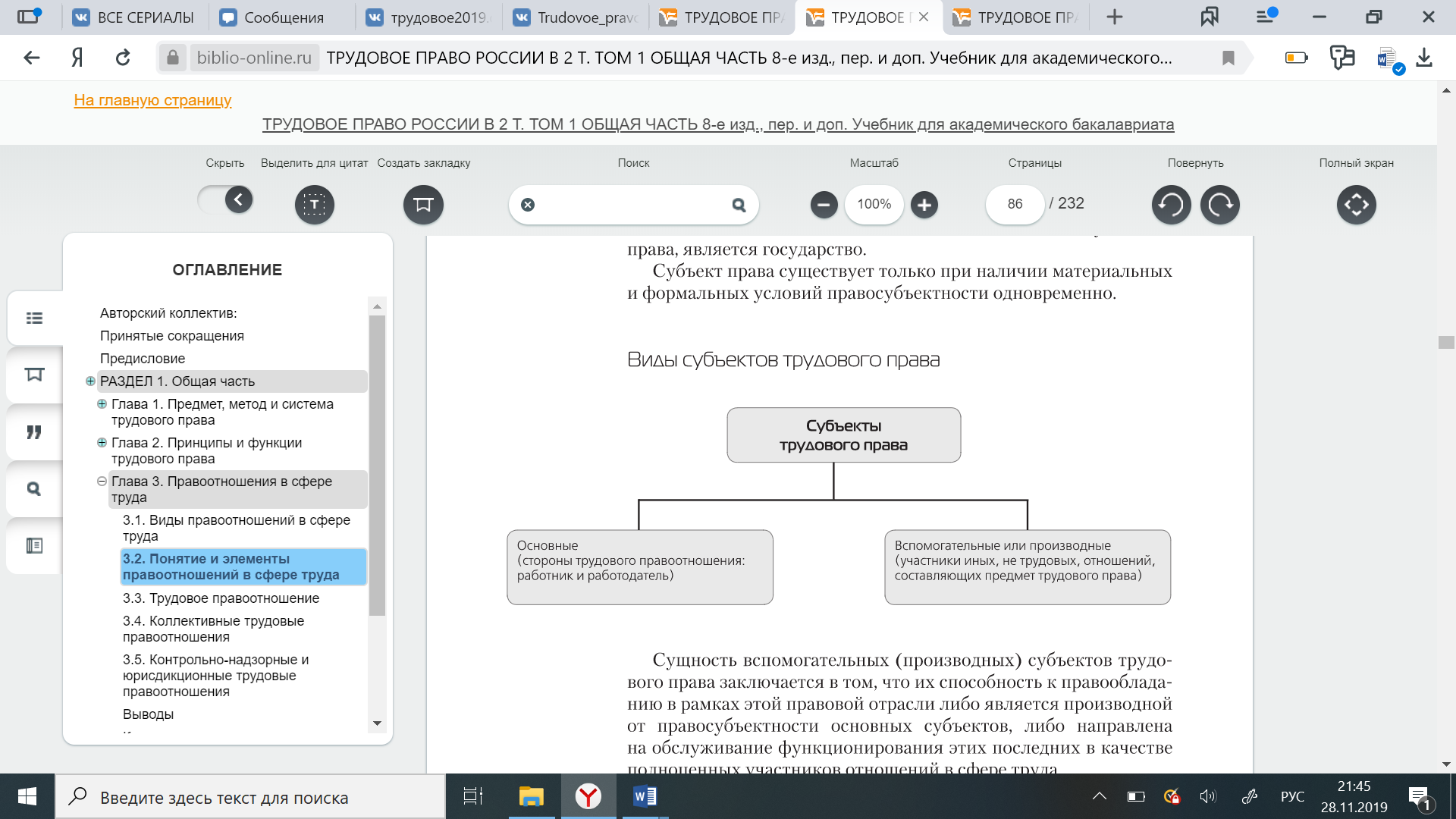Toggle the hide sidebar switch
Viewport: 1456px width, 819px height.
pos(225,200)
